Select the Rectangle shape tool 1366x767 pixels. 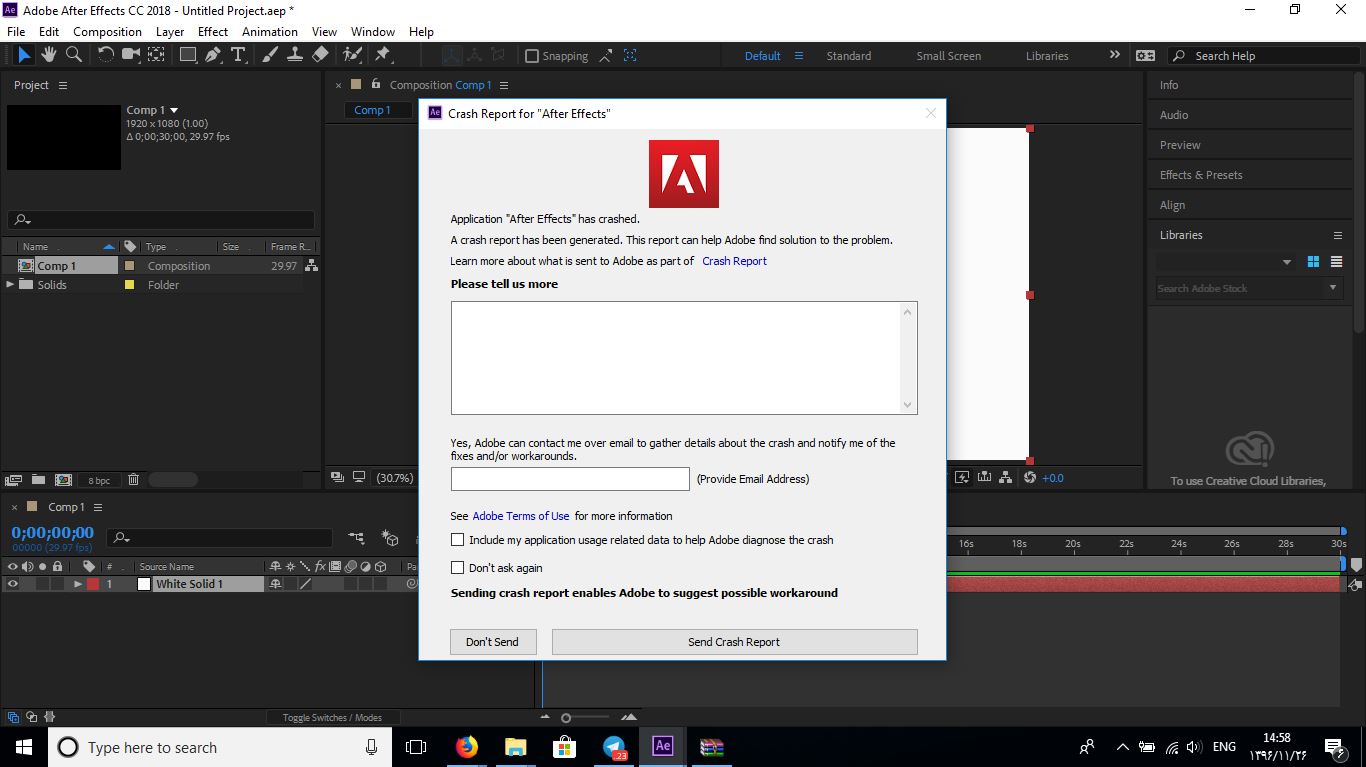tap(188, 55)
